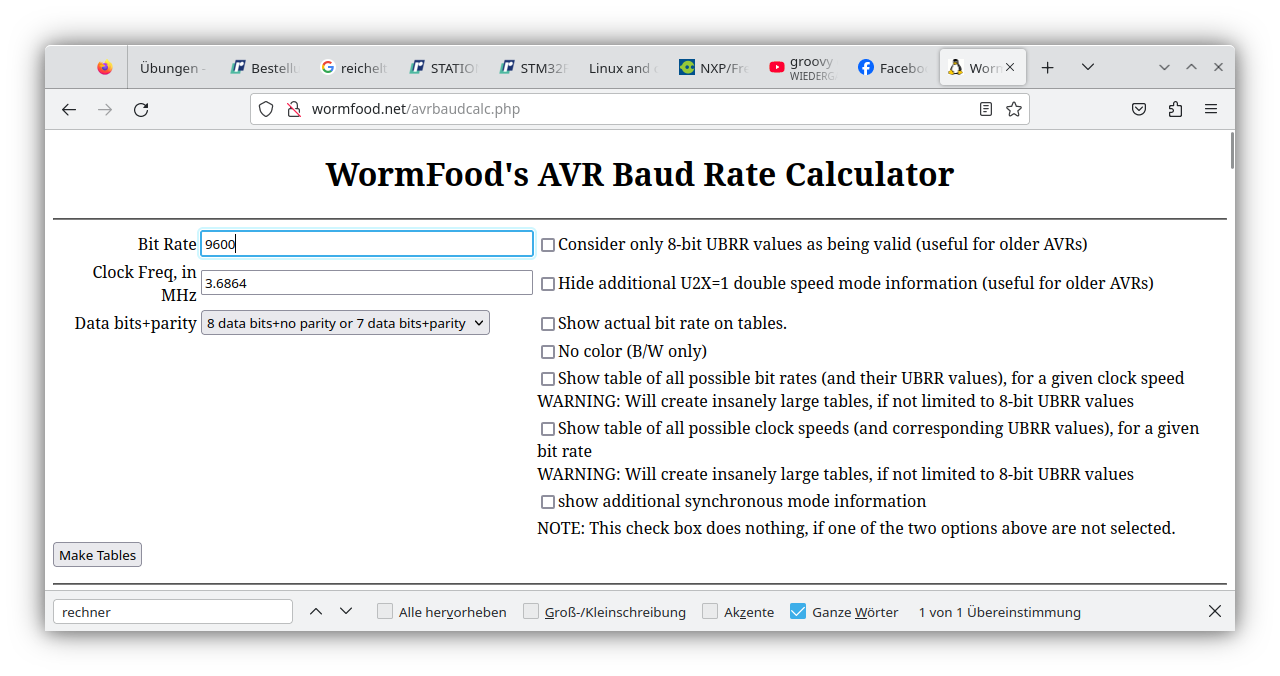Screen dimensions: 1280x676
Task: Jump to next search match arrow
Action: pos(345,611)
